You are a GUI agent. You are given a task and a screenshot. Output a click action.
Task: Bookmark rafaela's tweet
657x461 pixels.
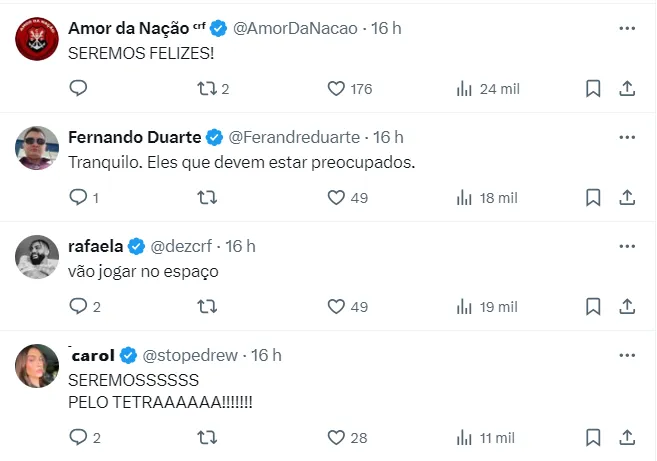pyautogui.click(x=593, y=307)
